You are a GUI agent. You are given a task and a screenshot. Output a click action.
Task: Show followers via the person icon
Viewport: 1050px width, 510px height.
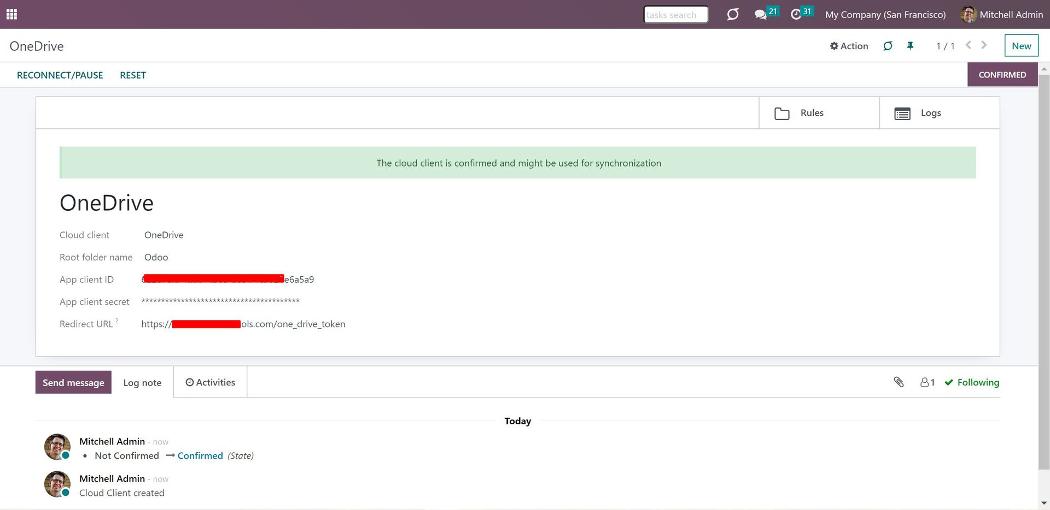pos(927,383)
